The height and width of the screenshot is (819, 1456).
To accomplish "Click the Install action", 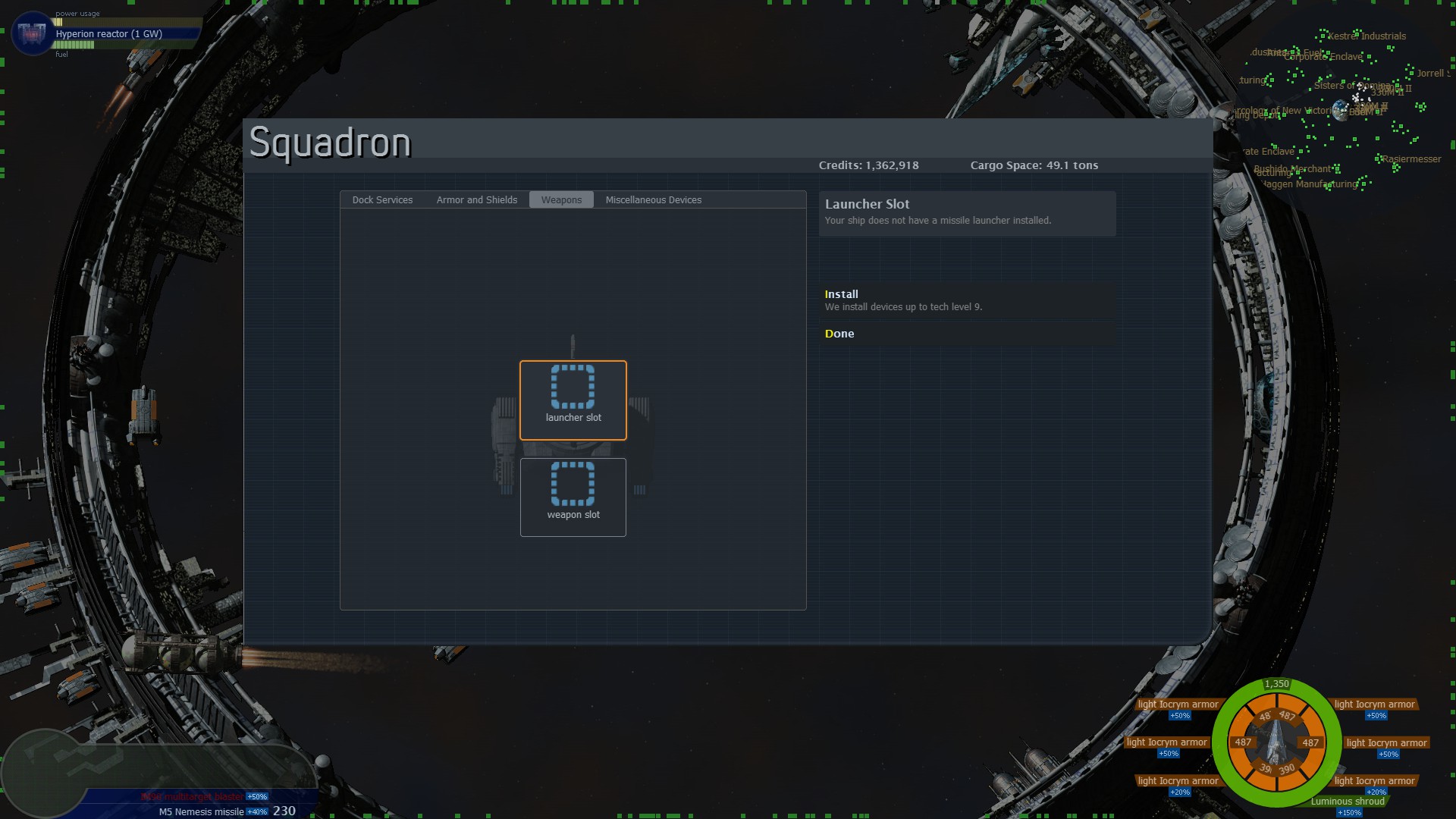I will coord(968,300).
